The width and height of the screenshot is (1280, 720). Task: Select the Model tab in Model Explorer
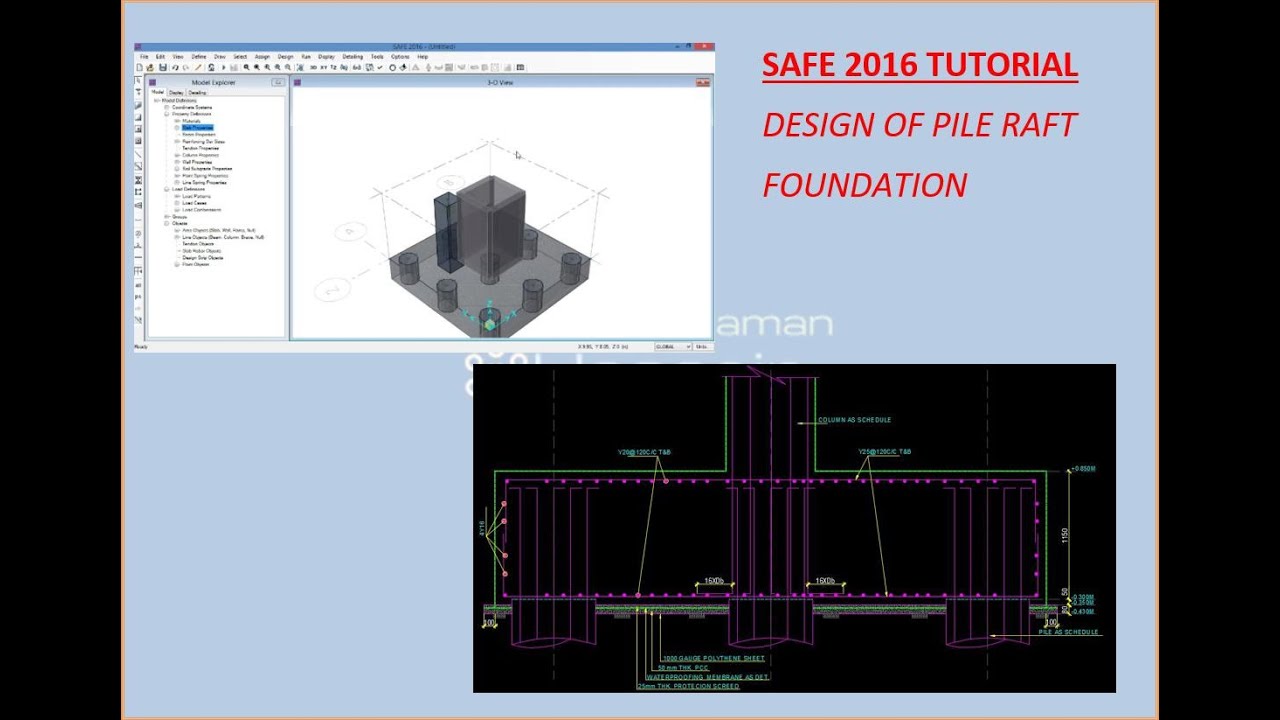tap(158, 93)
